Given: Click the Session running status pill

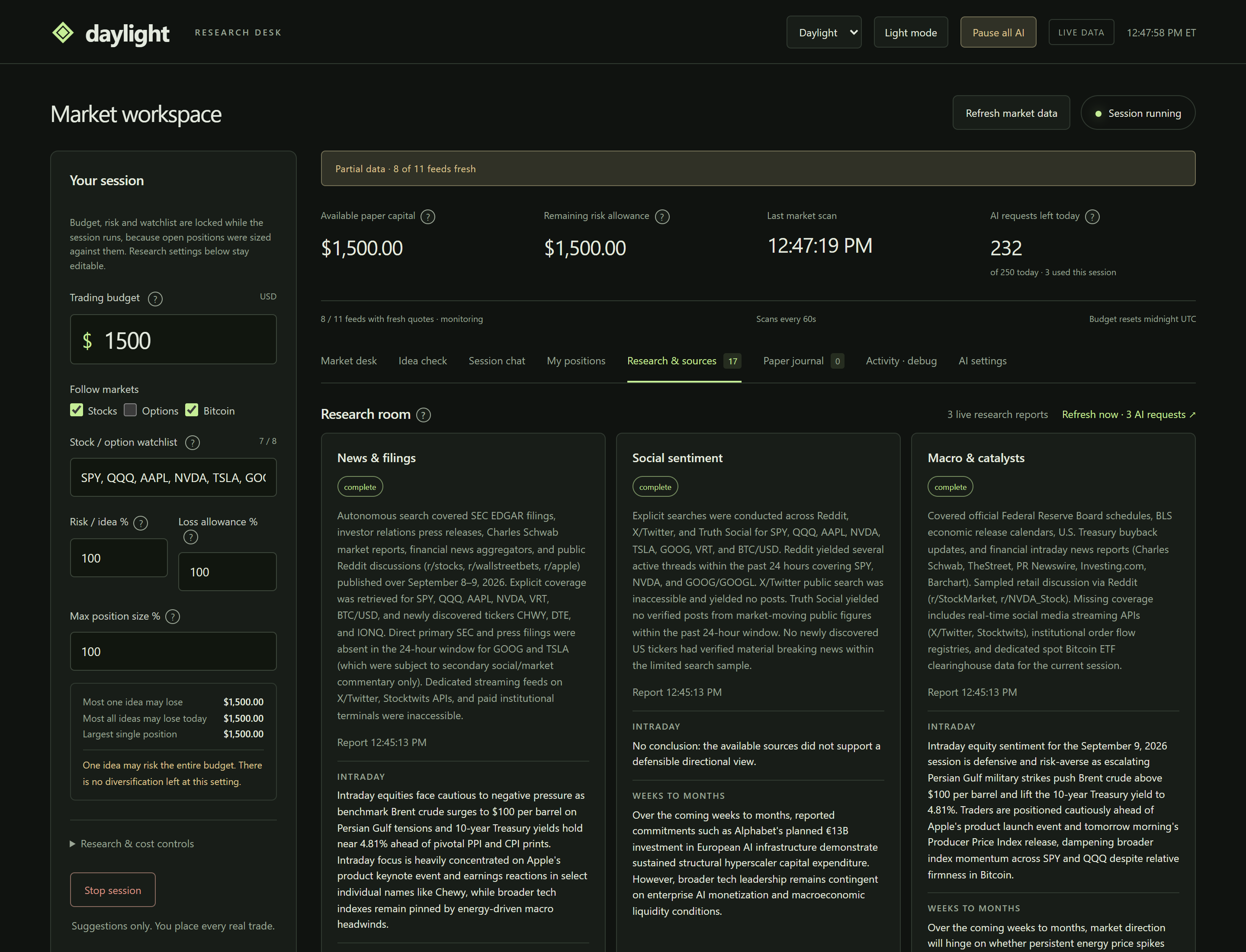Looking at the screenshot, I should [1138, 113].
